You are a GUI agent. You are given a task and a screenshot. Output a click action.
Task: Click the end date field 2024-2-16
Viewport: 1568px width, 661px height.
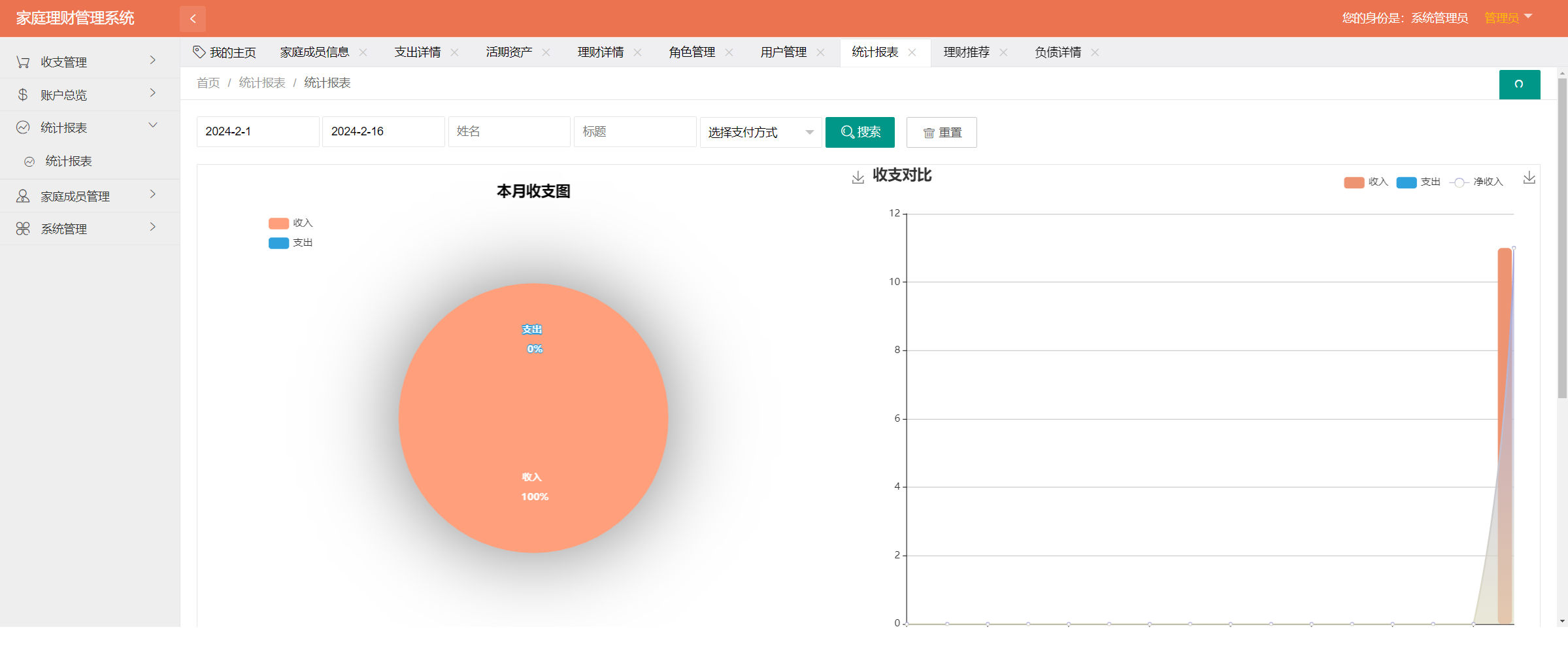pos(383,131)
